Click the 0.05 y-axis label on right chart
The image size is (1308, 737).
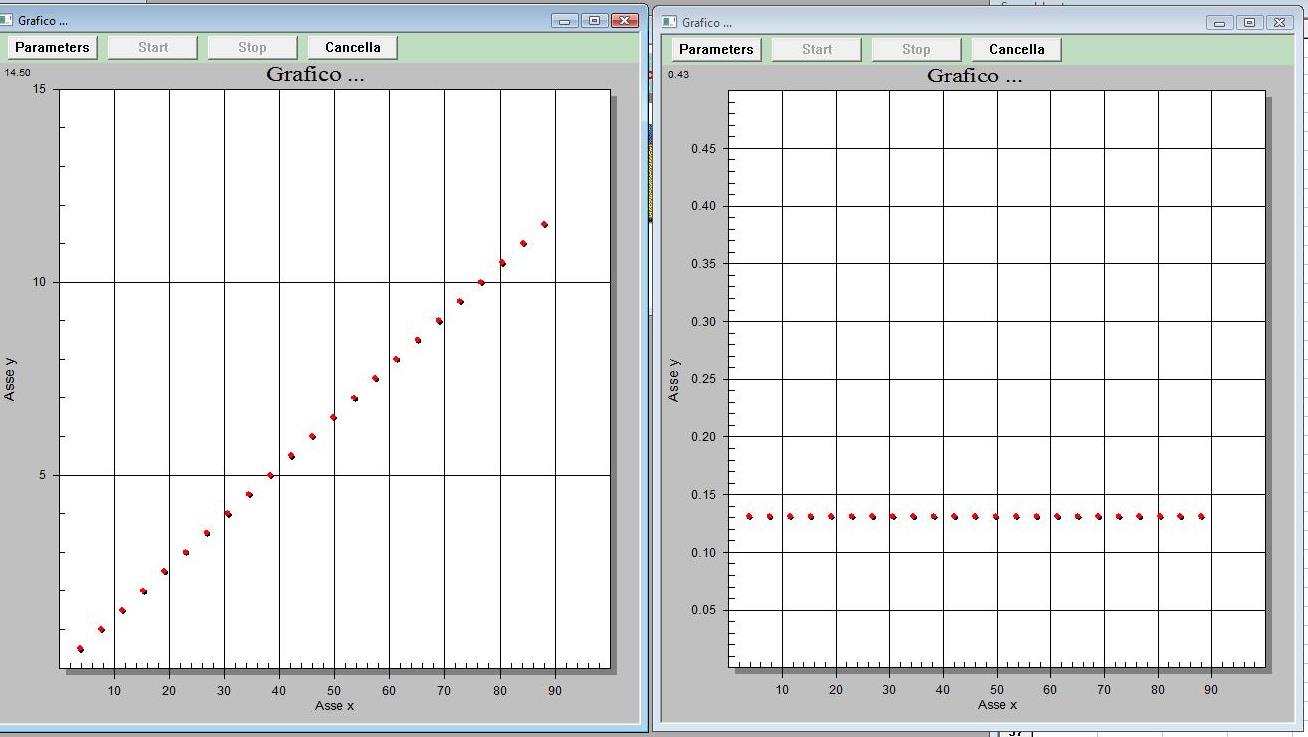[x=703, y=610]
